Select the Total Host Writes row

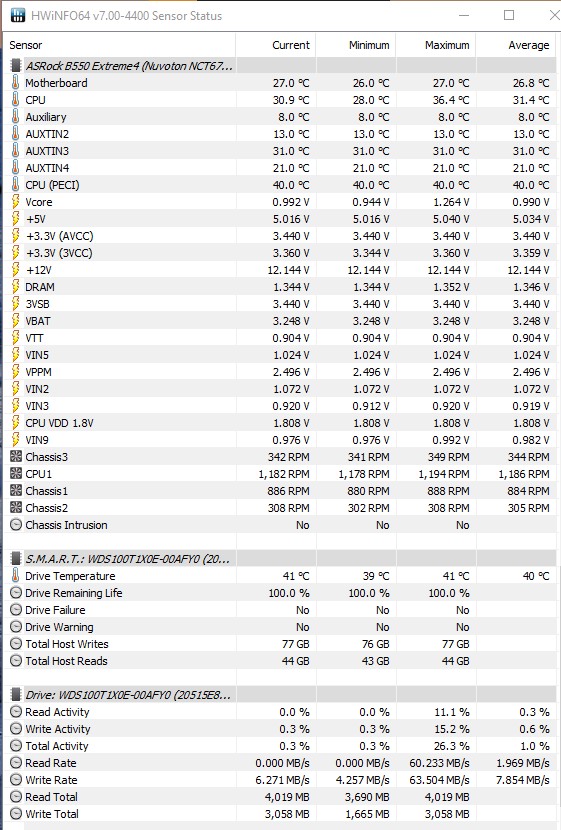(281, 644)
